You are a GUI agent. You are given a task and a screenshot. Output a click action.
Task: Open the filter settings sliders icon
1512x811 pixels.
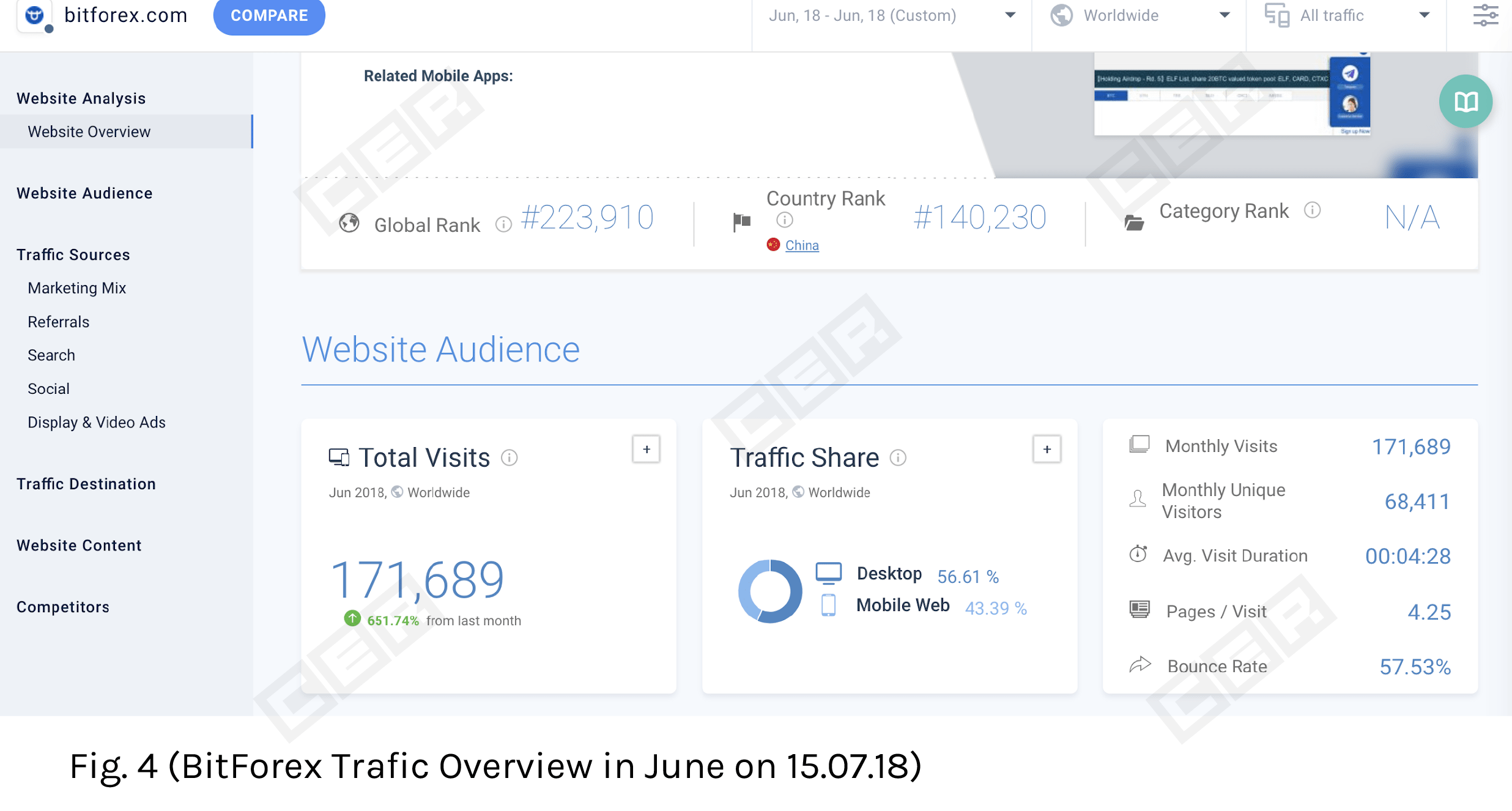1485,16
